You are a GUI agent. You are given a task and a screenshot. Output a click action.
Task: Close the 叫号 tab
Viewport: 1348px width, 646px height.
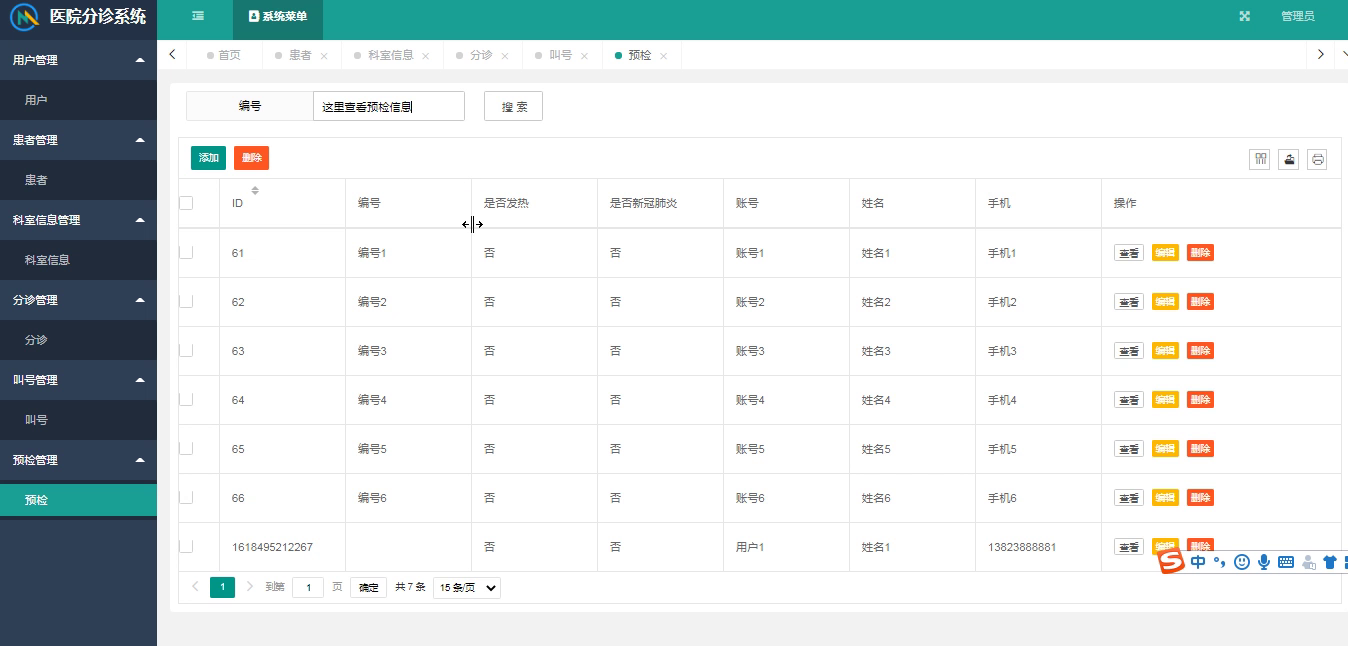point(585,56)
